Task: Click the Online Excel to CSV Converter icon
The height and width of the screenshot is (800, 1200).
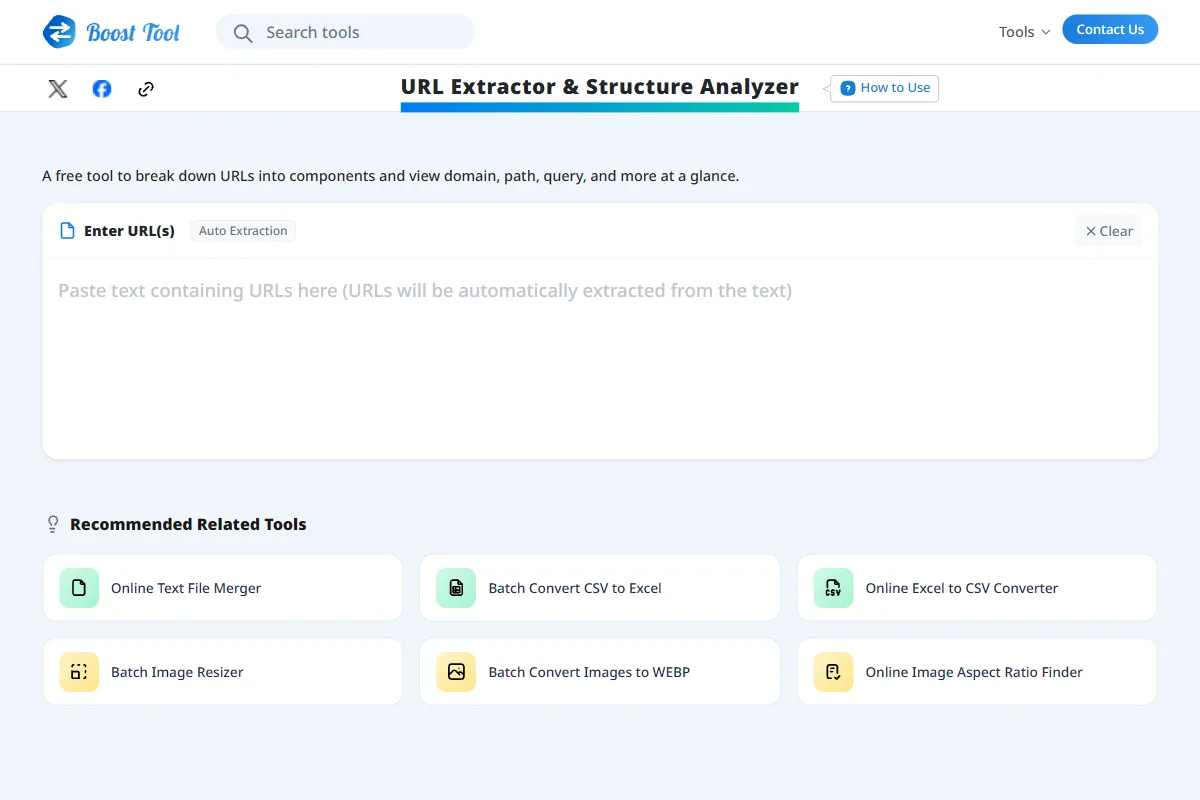Action: click(833, 588)
